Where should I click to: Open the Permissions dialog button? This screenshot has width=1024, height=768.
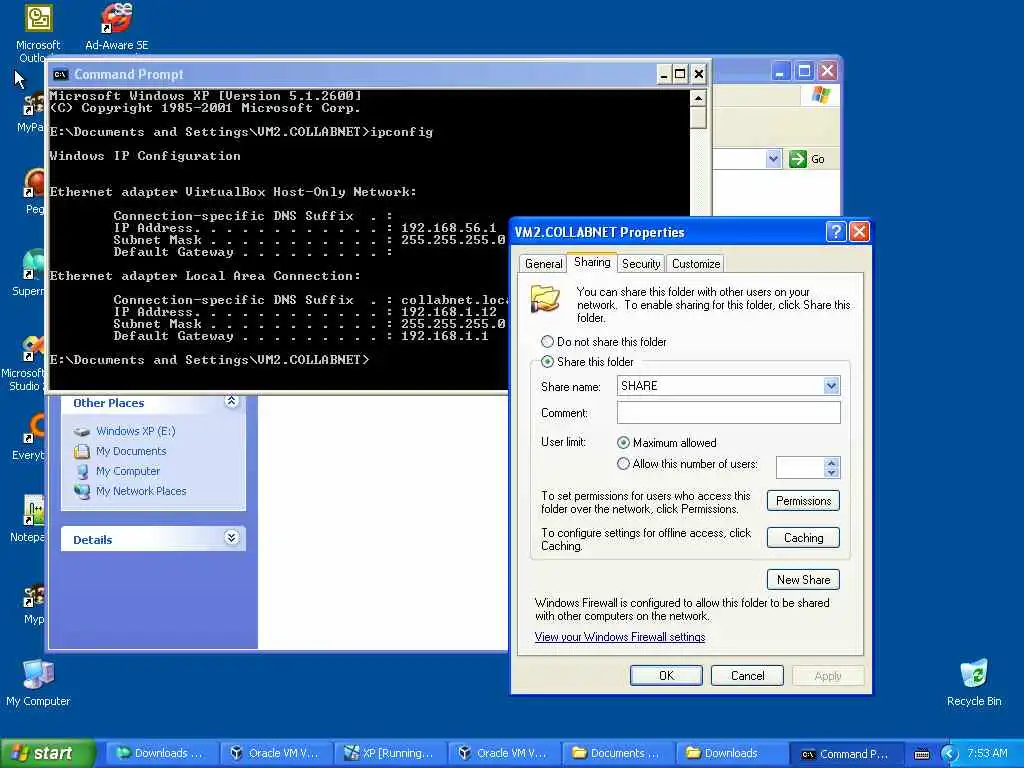tap(803, 501)
